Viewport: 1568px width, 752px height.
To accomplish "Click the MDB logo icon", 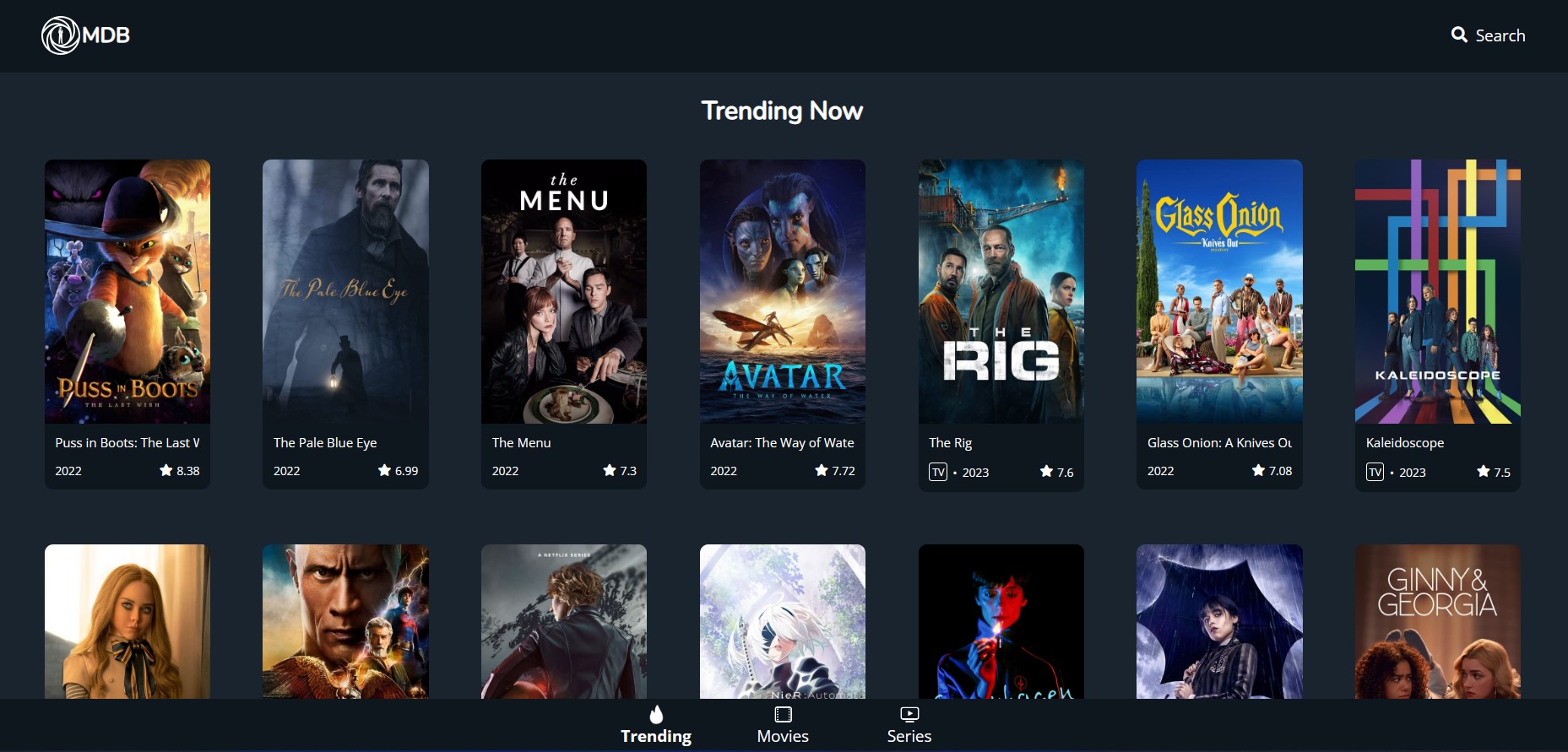I will coord(61,35).
